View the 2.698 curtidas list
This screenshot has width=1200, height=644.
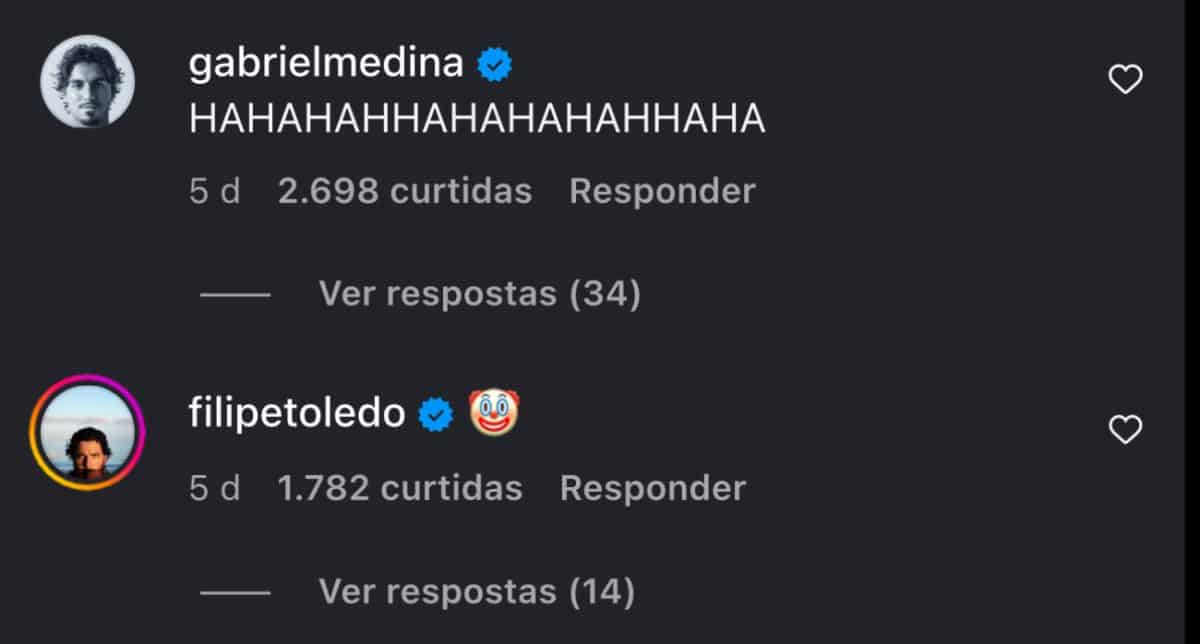(x=405, y=191)
